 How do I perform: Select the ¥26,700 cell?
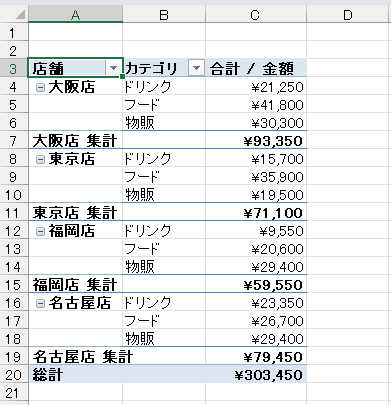(256, 321)
